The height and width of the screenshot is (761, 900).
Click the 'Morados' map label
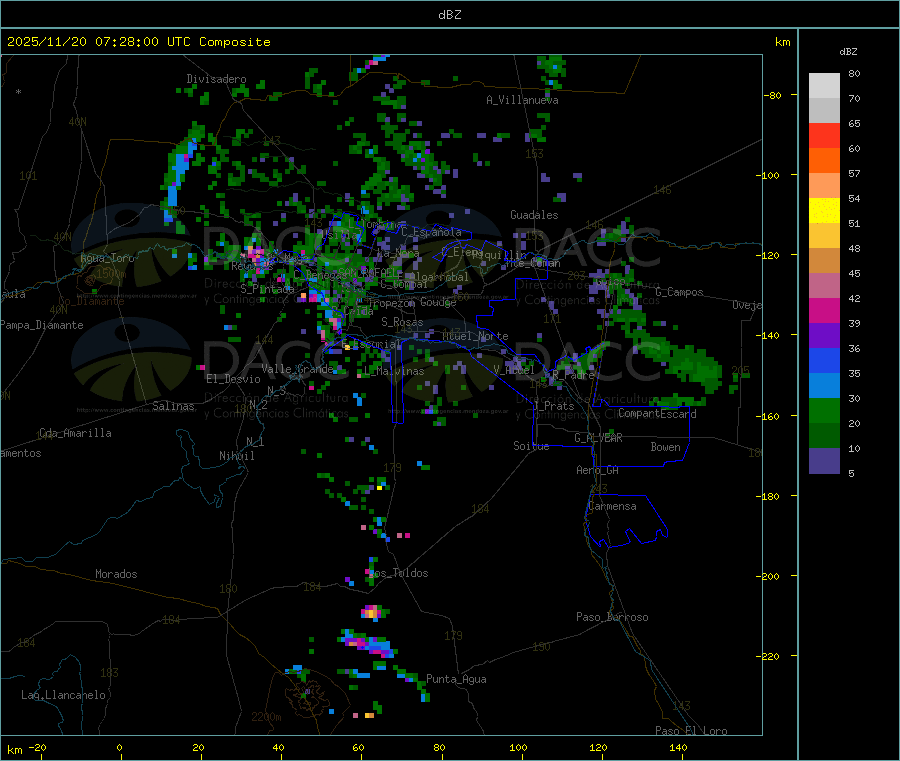coord(116,574)
